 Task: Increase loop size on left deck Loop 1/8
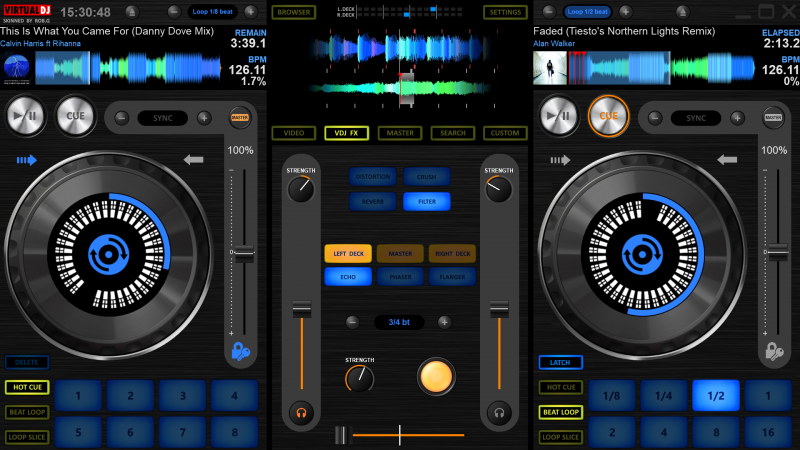point(251,11)
